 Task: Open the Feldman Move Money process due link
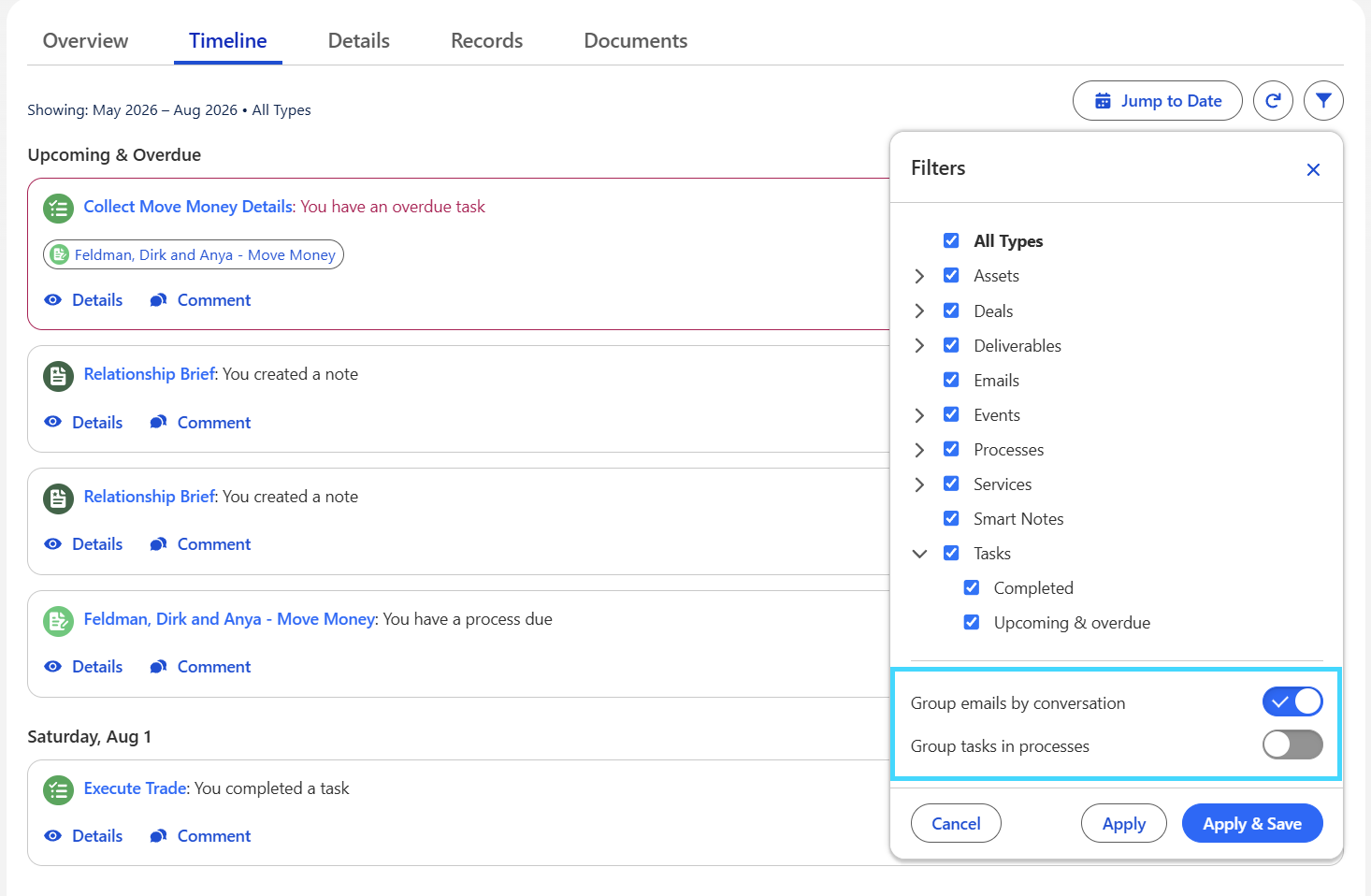tap(230, 619)
